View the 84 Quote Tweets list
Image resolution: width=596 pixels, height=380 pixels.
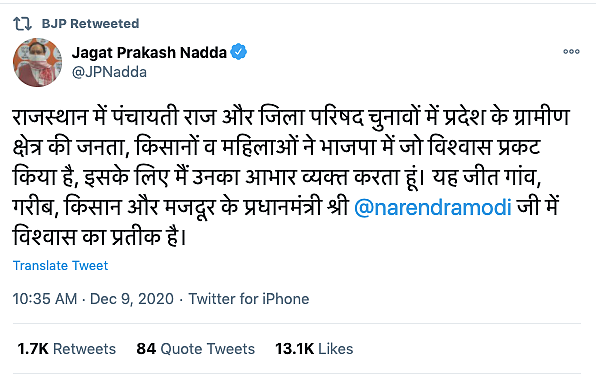tap(195, 349)
